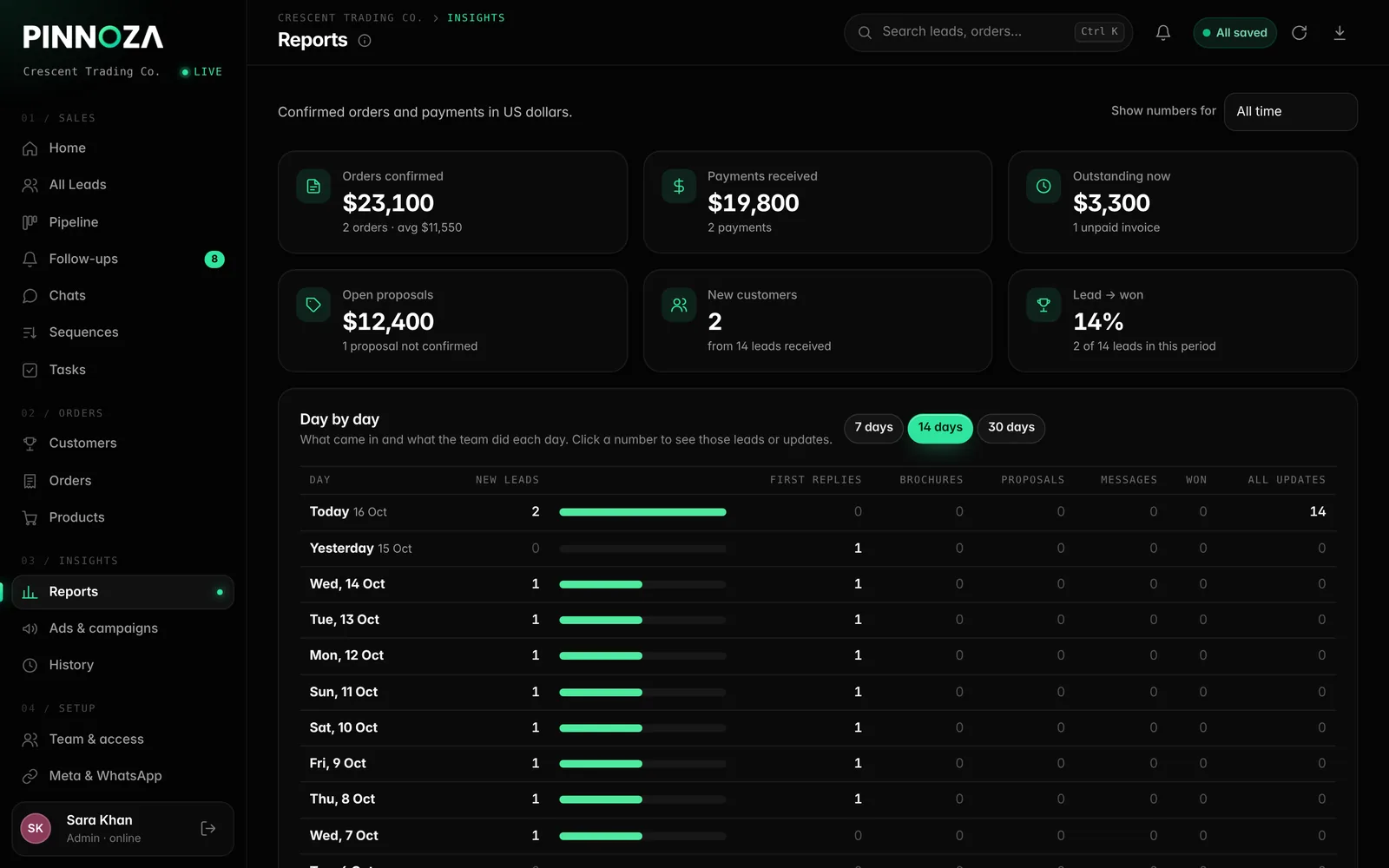Screen dimensions: 1389x868
Task: Click the Crescent Trading Co. breadcrumb
Action: coord(350,18)
